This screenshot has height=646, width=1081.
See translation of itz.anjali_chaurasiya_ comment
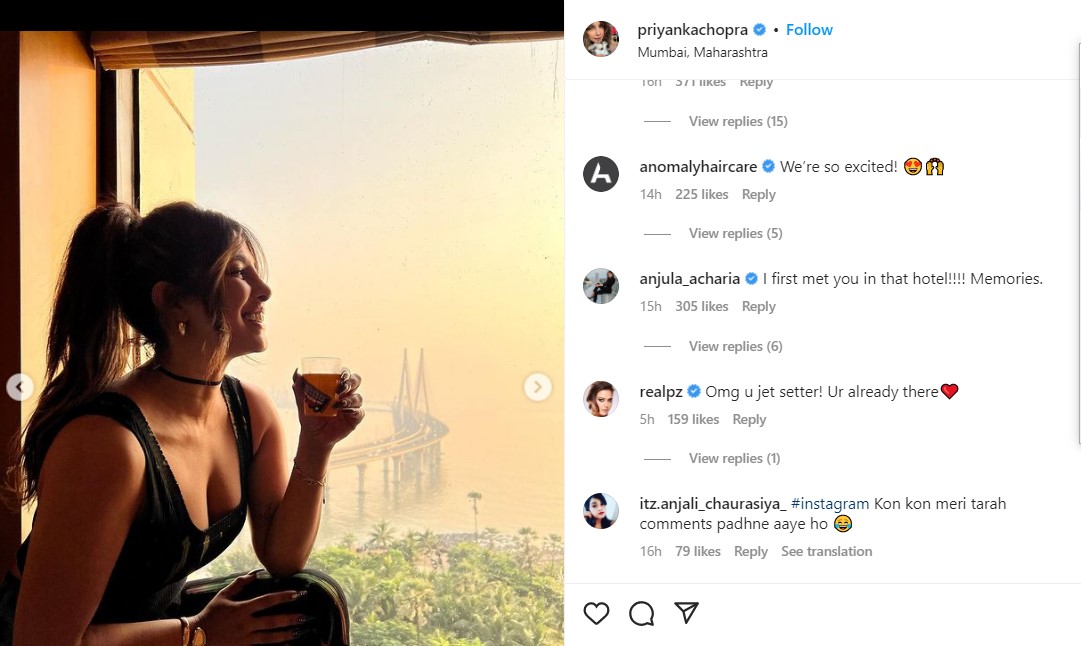826,551
